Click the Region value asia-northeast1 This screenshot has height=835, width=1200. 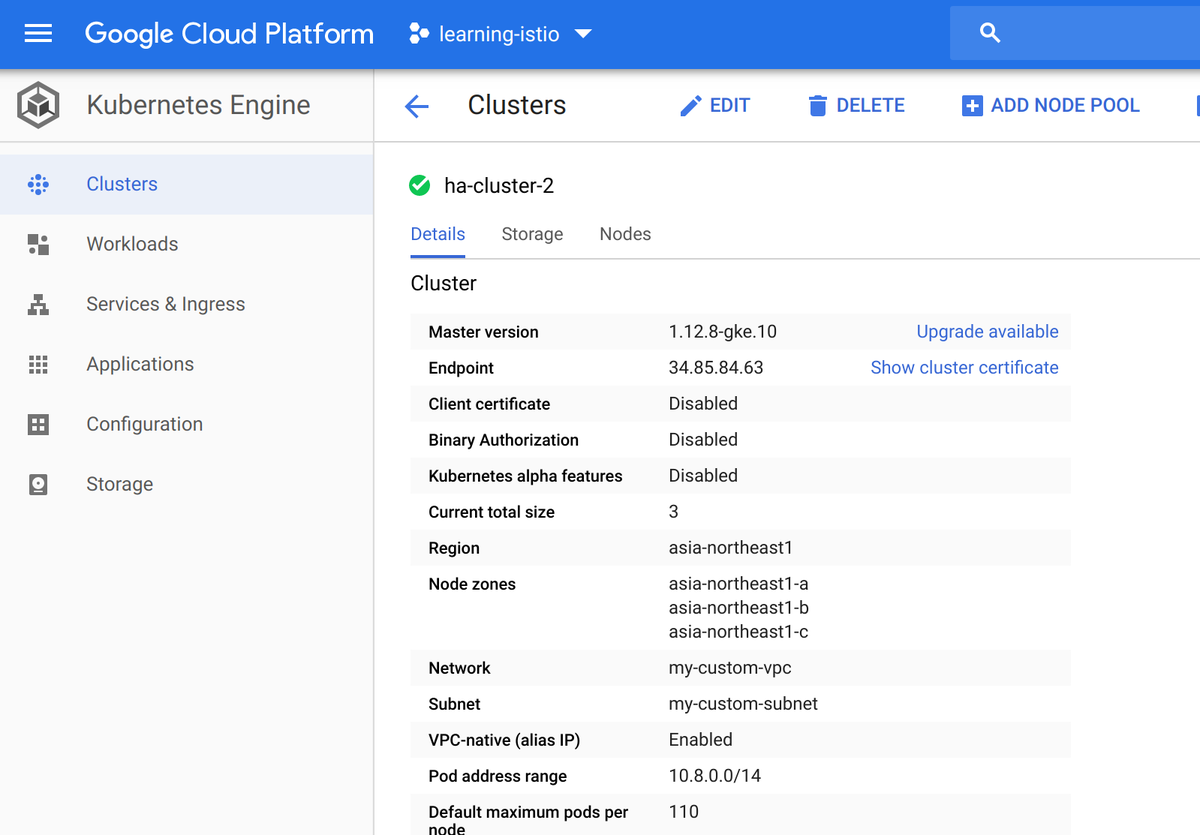(731, 548)
